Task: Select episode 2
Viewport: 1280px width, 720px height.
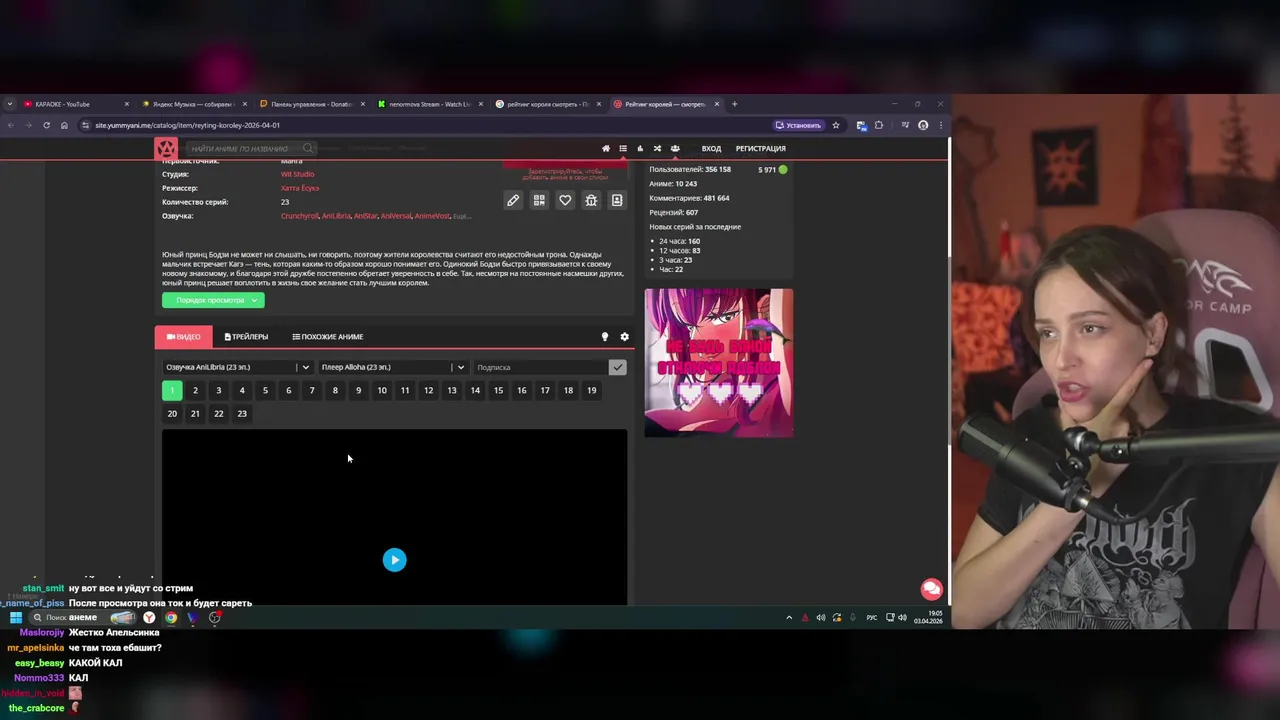Action: [x=195, y=391]
